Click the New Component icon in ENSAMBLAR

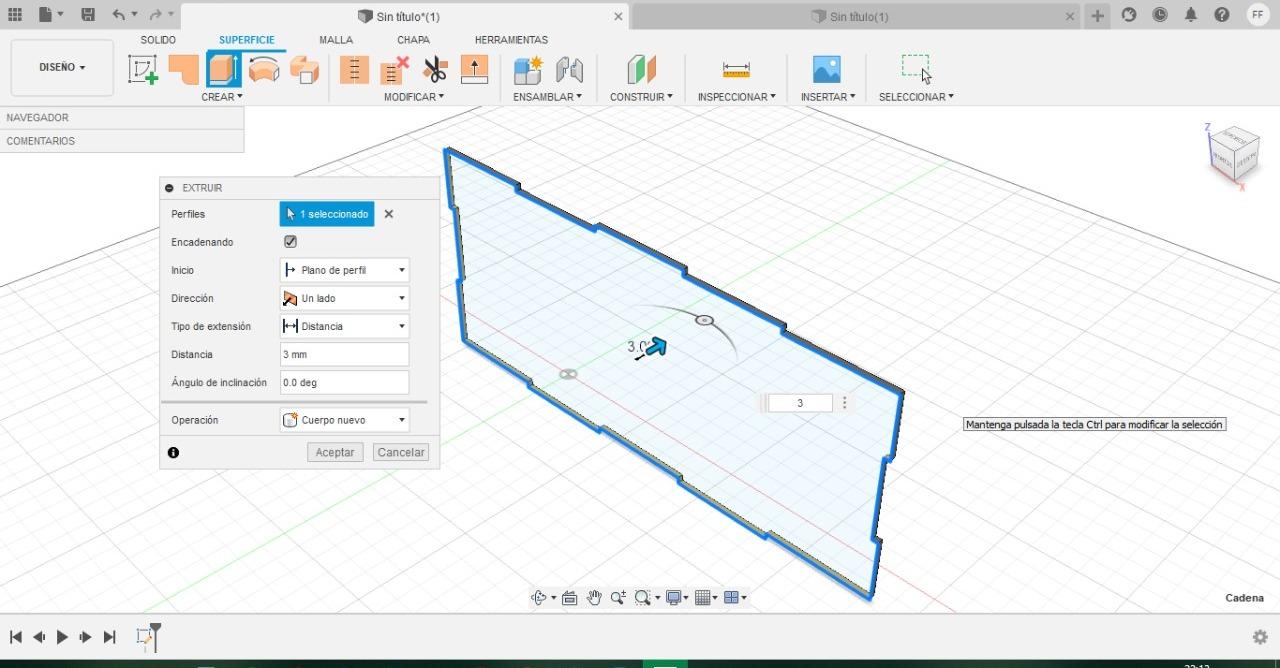[528, 70]
